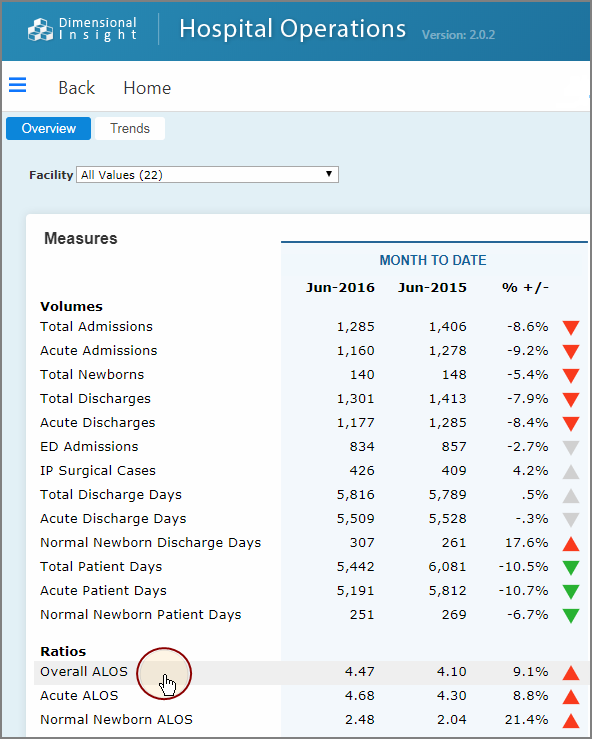This screenshot has height=739, width=592.
Task: Click red down arrow for Total Discharges
Action: coord(571,400)
